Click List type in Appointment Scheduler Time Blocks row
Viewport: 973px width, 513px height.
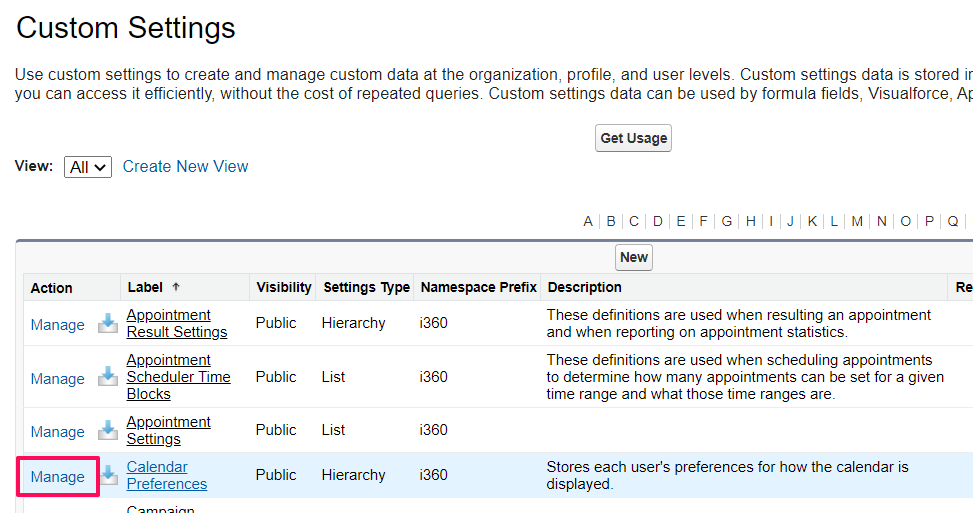333,377
